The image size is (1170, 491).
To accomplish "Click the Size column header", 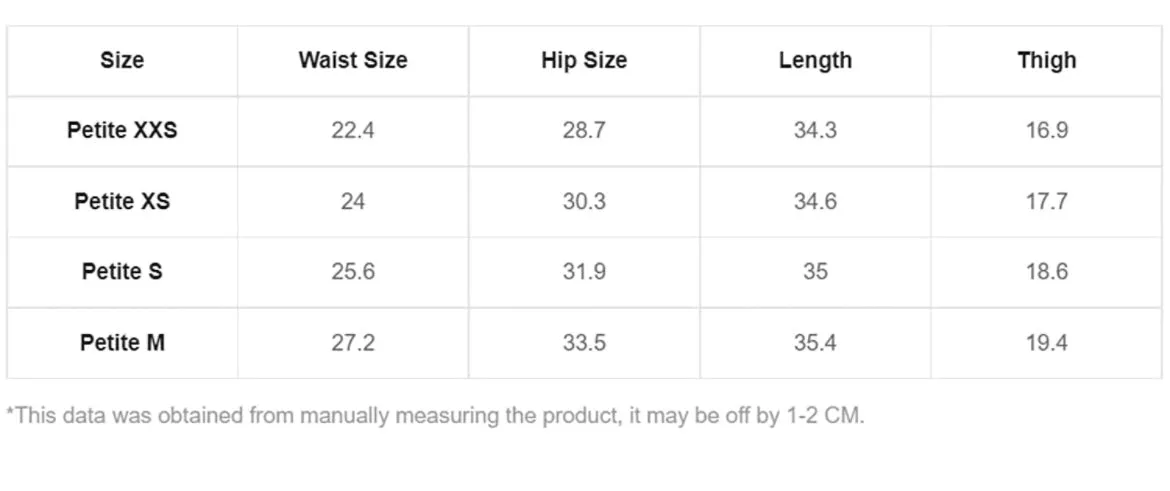I will 122,60.
